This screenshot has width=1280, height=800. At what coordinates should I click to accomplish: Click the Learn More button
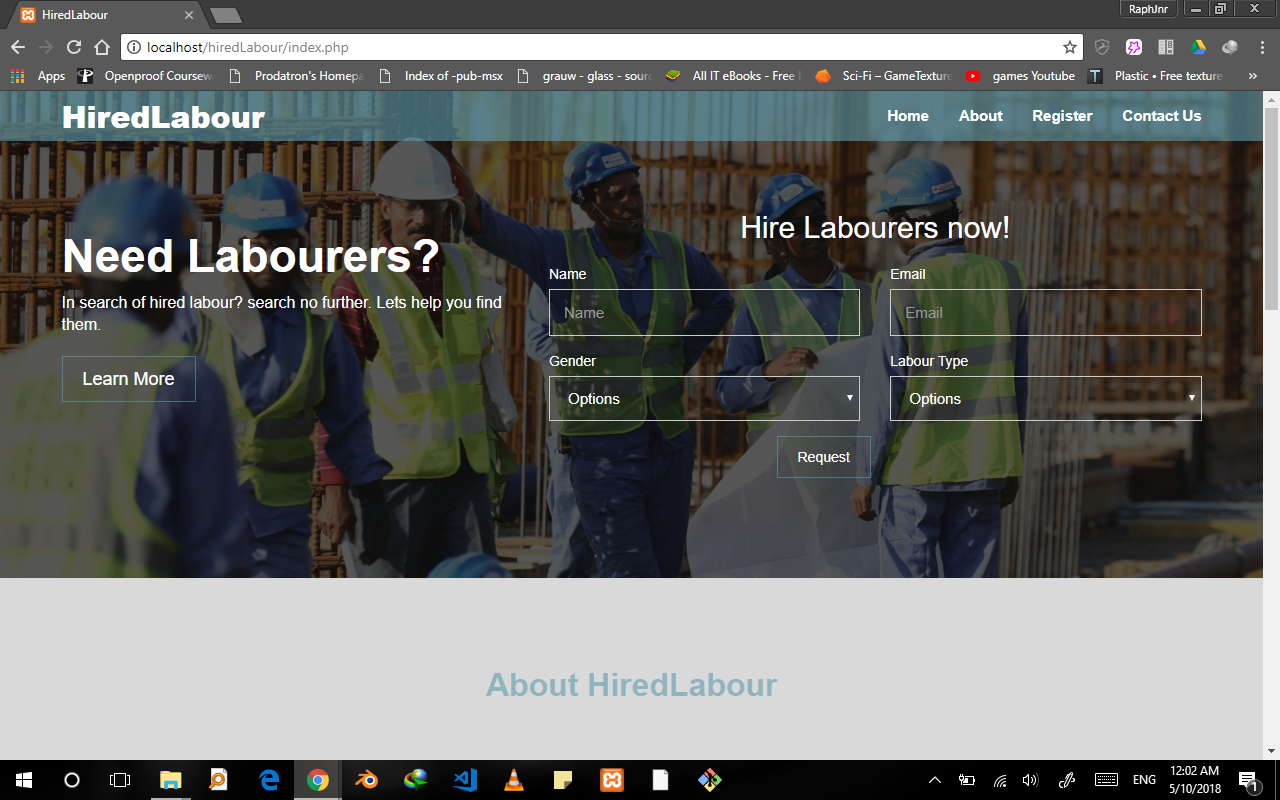coord(129,379)
